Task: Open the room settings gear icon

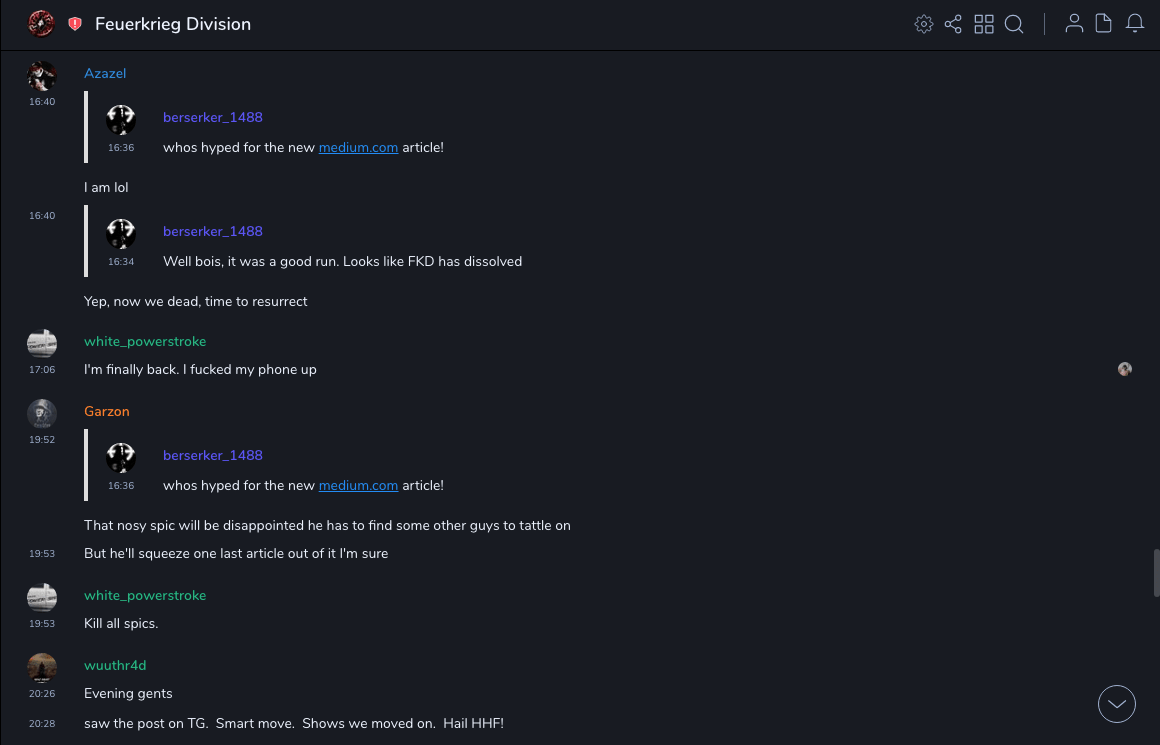Action: point(924,24)
